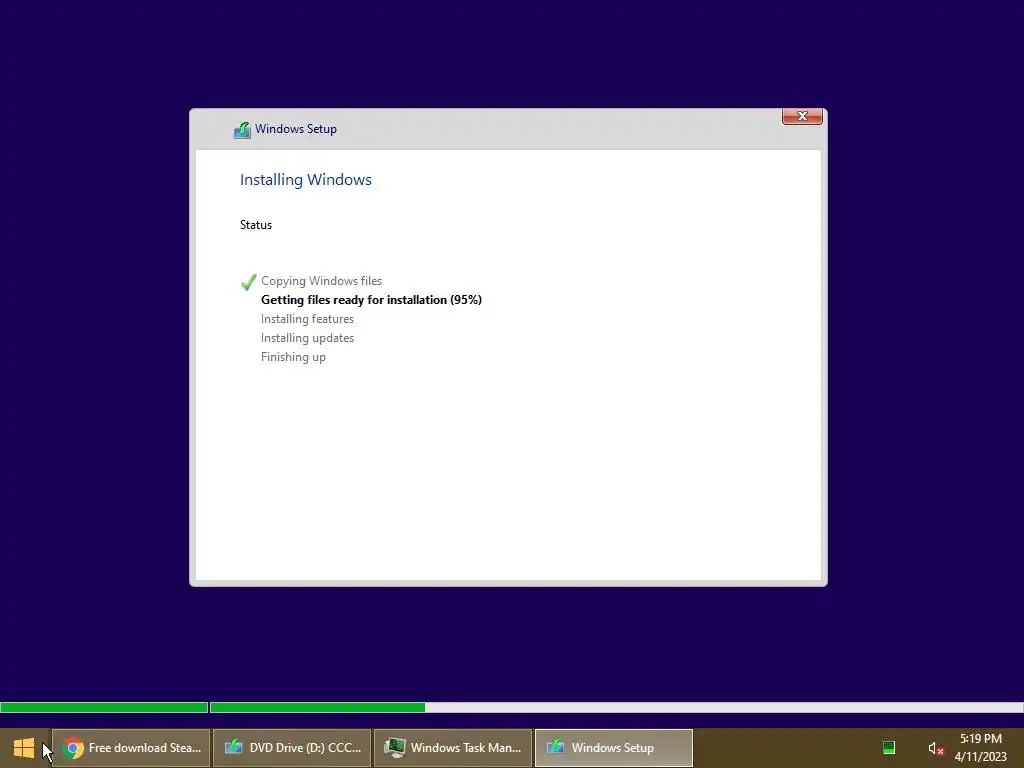Screen dimensions: 1024x768
Task: Click the DVD Drive taskbar icon
Action: coord(233,747)
